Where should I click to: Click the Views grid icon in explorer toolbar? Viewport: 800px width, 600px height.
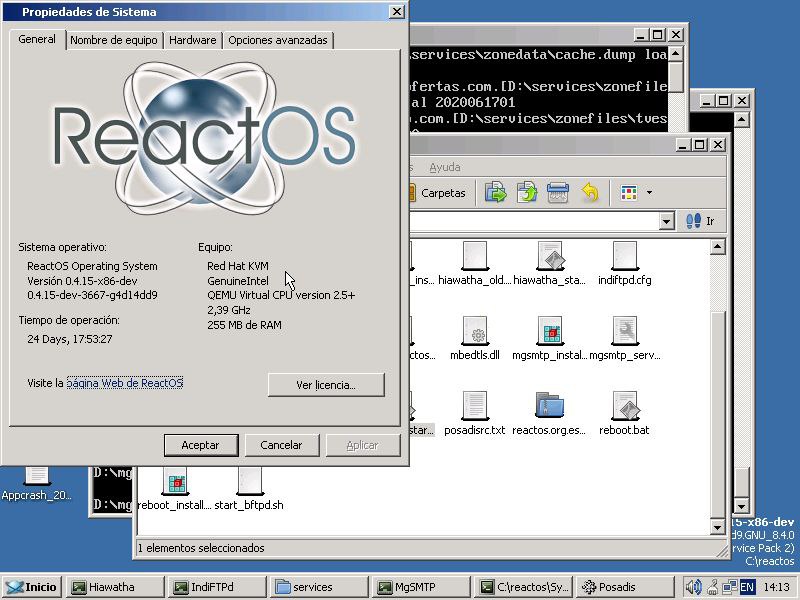[629, 193]
